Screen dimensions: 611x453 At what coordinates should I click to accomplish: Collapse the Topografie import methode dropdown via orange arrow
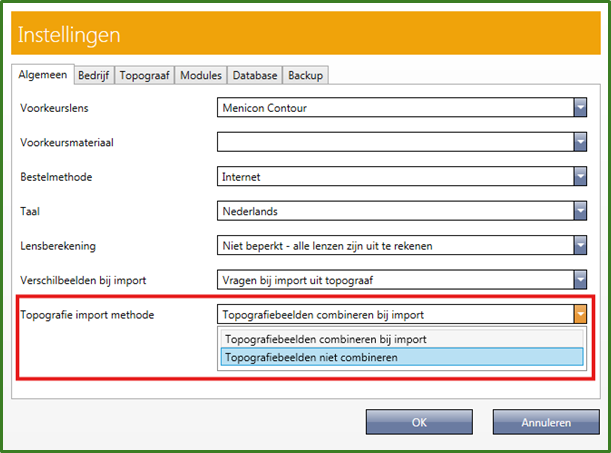pyautogui.click(x=579, y=315)
